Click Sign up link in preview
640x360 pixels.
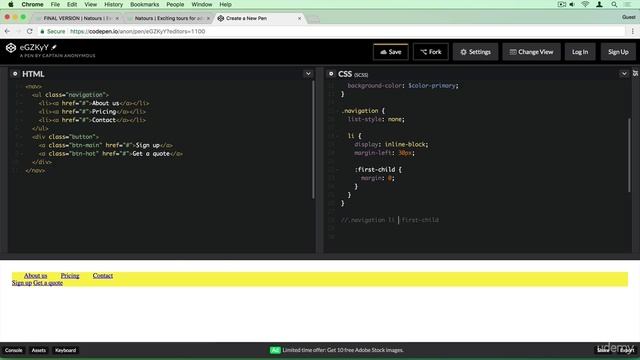(22, 282)
